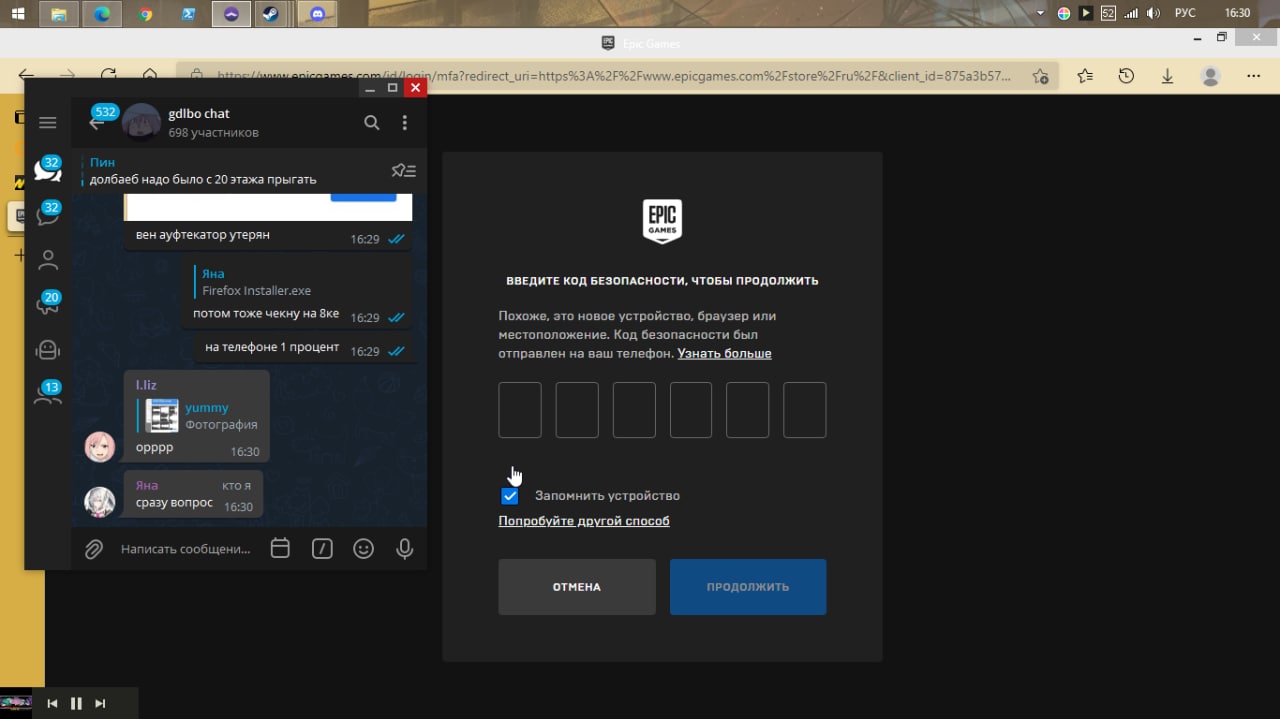The width and height of the screenshot is (1280, 719).
Task: Skip to previous track in media controls
Action: (52, 704)
